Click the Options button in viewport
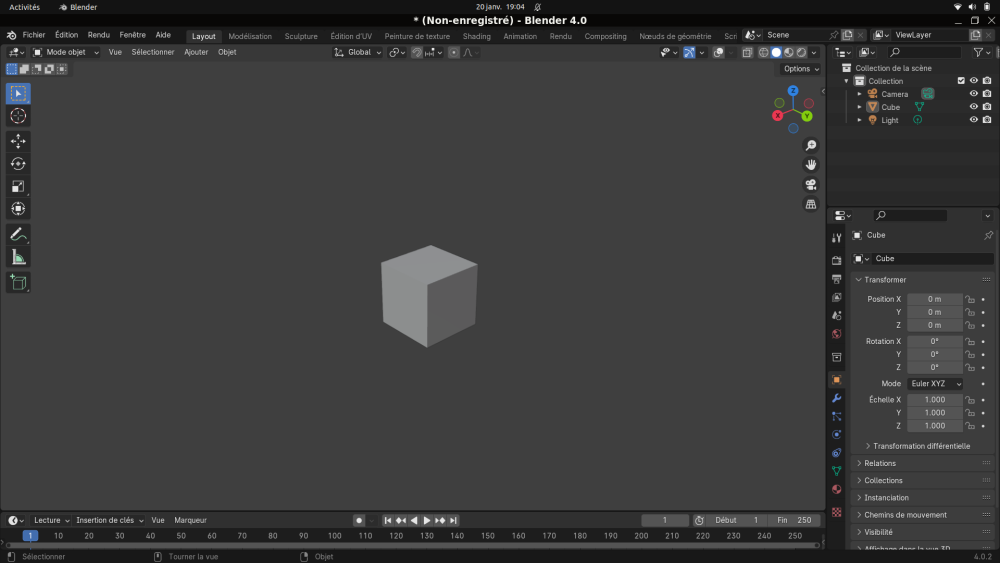Screen dimensions: 1000x563 click(800, 69)
